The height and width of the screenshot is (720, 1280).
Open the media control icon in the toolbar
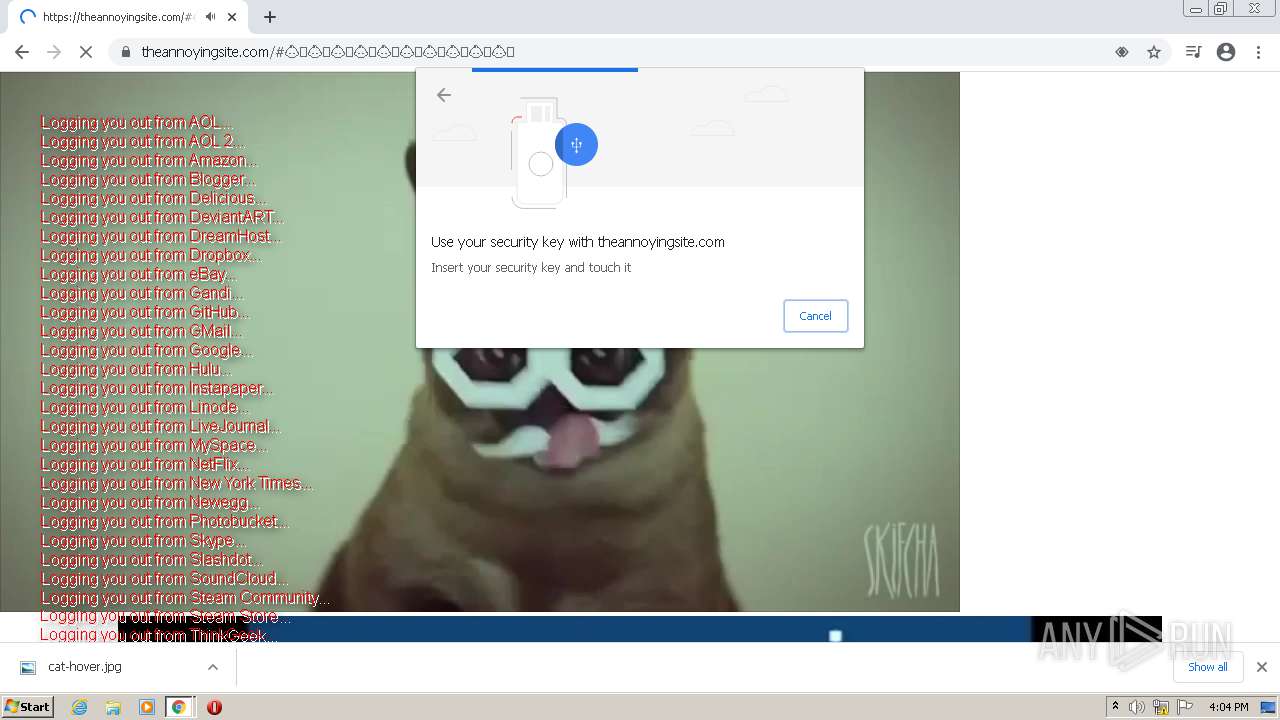click(x=1193, y=52)
